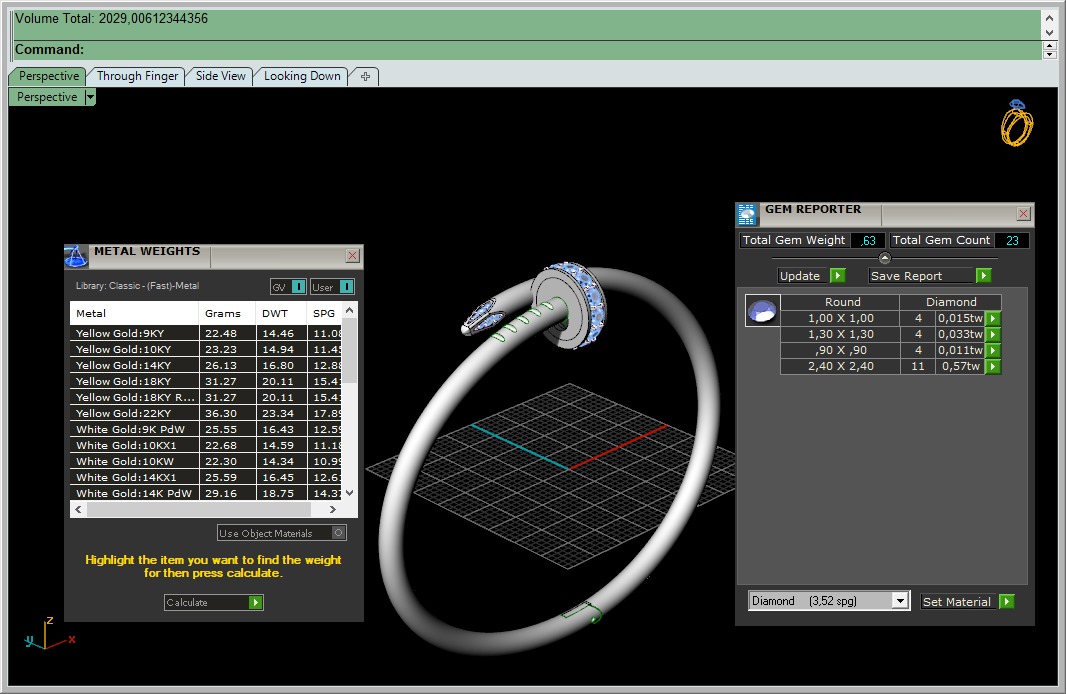1066x694 pixels.
Task: Click the Perspective viewport label button
Action: click(x=47, y=97)
